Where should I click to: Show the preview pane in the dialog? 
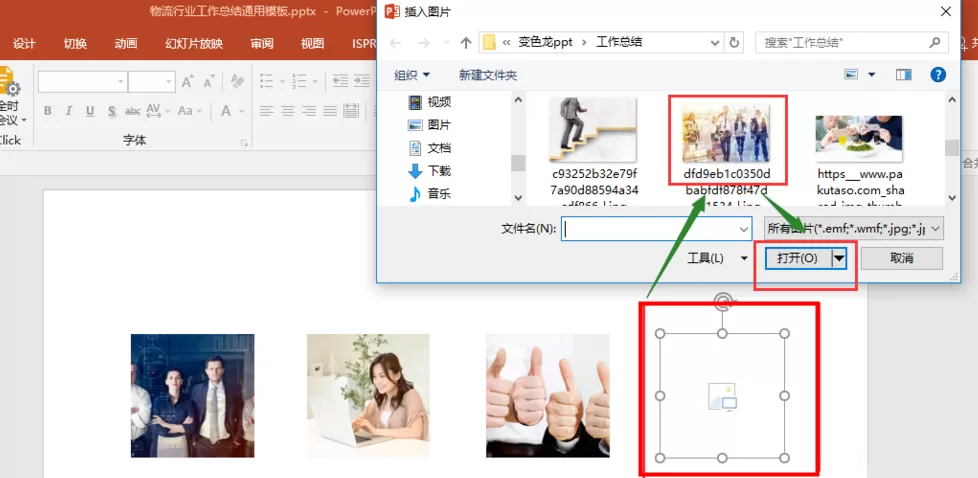(x=904, y=75)
